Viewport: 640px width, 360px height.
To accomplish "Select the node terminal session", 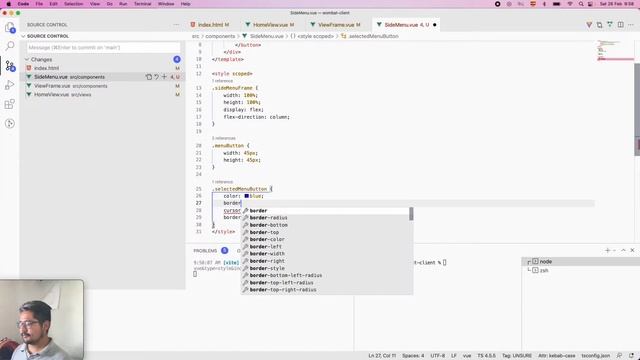I will tap(580, 261).
